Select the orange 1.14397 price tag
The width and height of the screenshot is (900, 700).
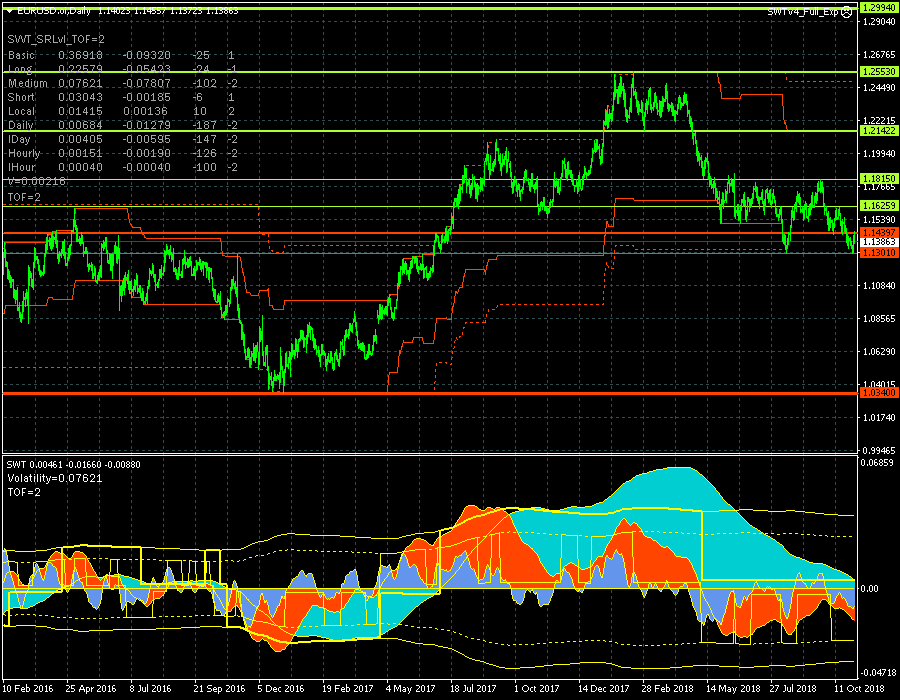point(877,232)
